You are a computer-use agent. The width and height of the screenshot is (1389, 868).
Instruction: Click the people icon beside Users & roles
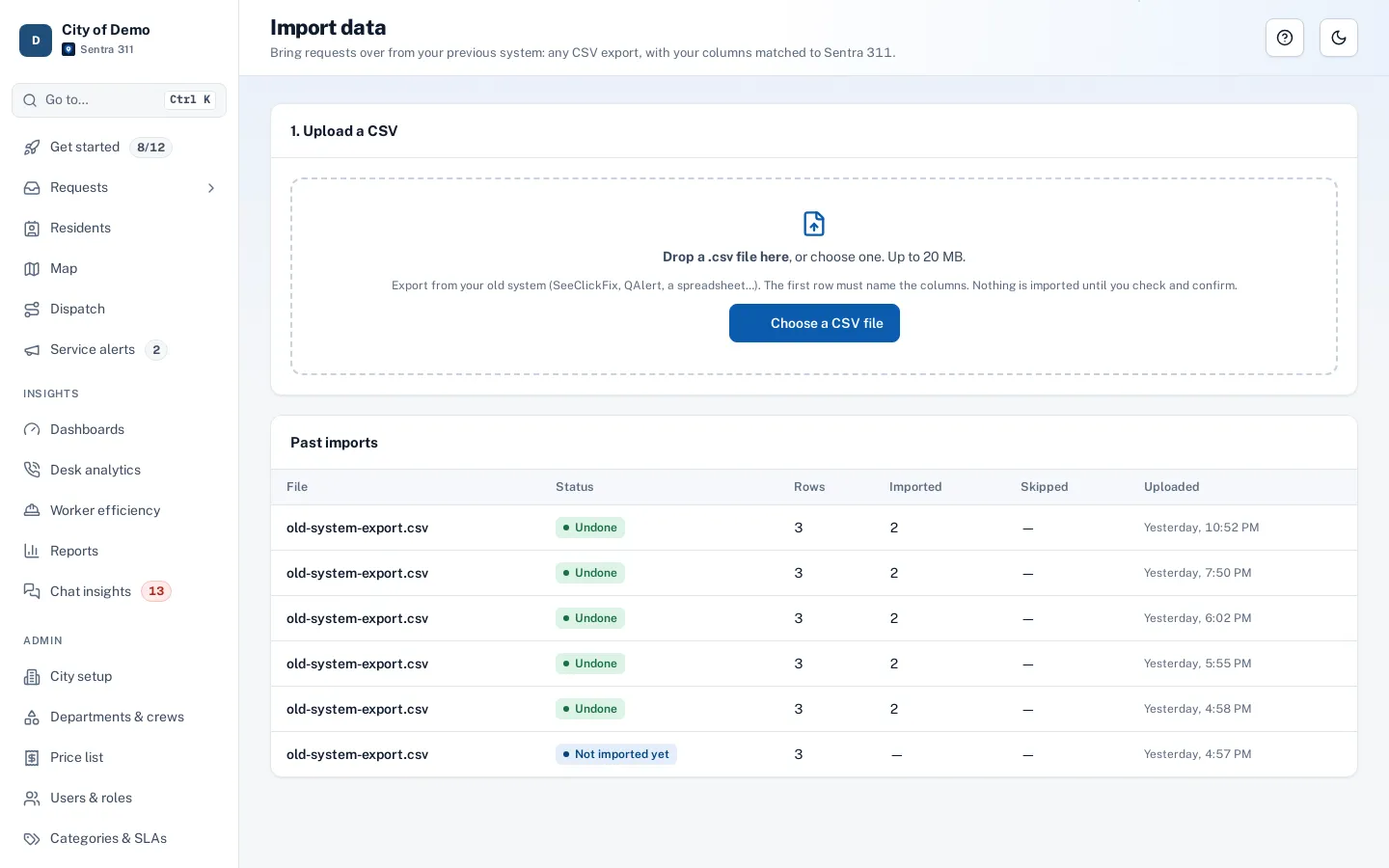tap(32, 799)
